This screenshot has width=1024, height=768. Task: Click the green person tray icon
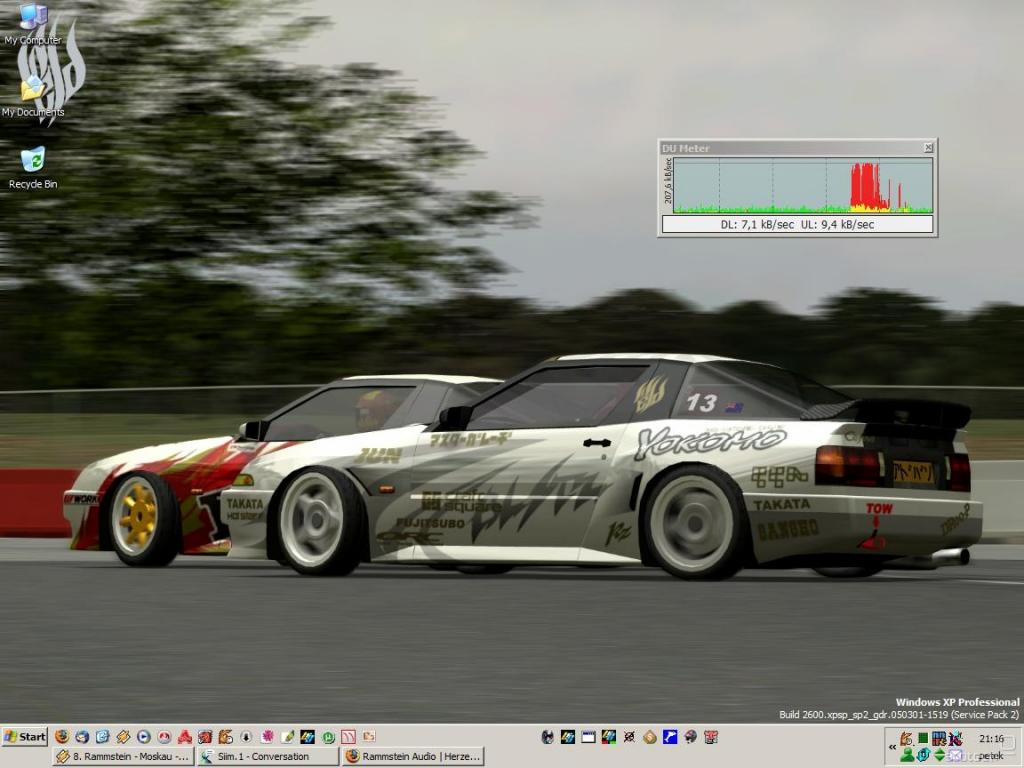pos(907,756)
